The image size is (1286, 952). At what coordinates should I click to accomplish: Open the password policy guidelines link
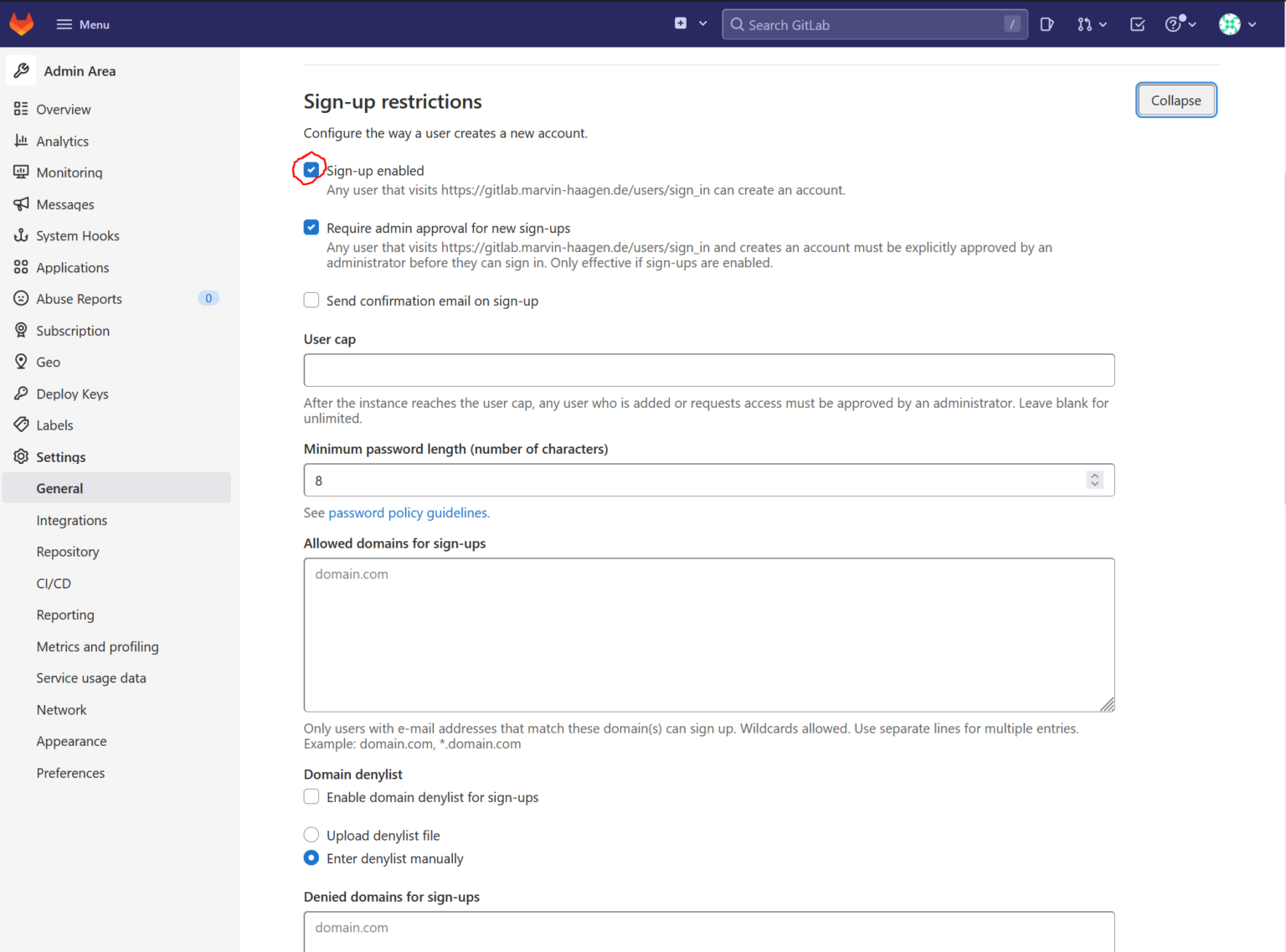[408, 512]
